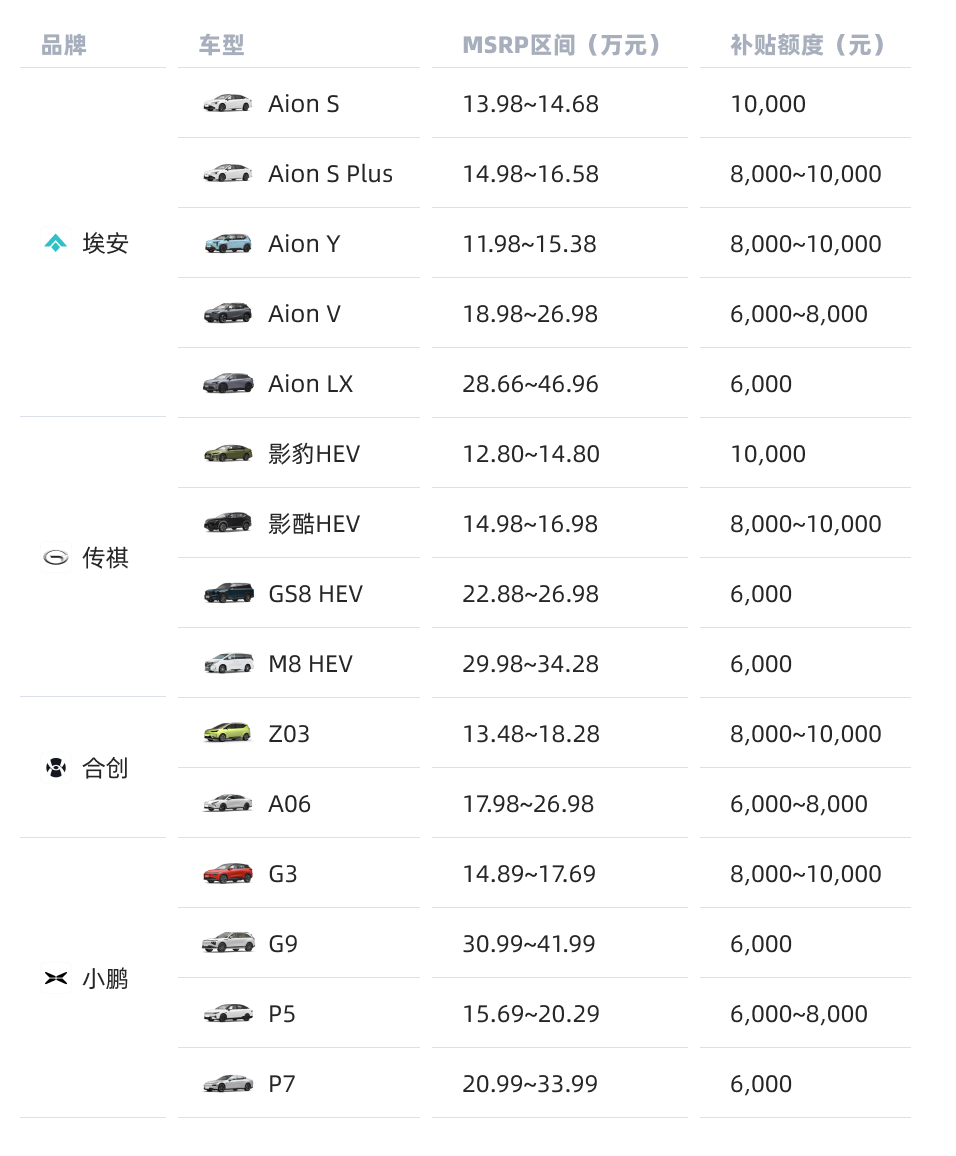The image size is (956, 1156).
Task: Click the 补贴额度 column header
Action: pos(808,45)
